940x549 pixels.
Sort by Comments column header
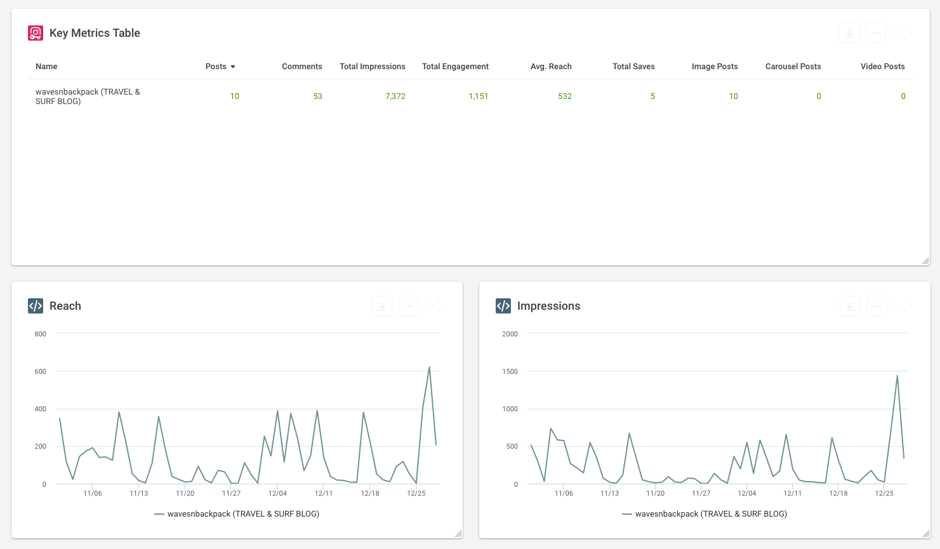point(302,67)
